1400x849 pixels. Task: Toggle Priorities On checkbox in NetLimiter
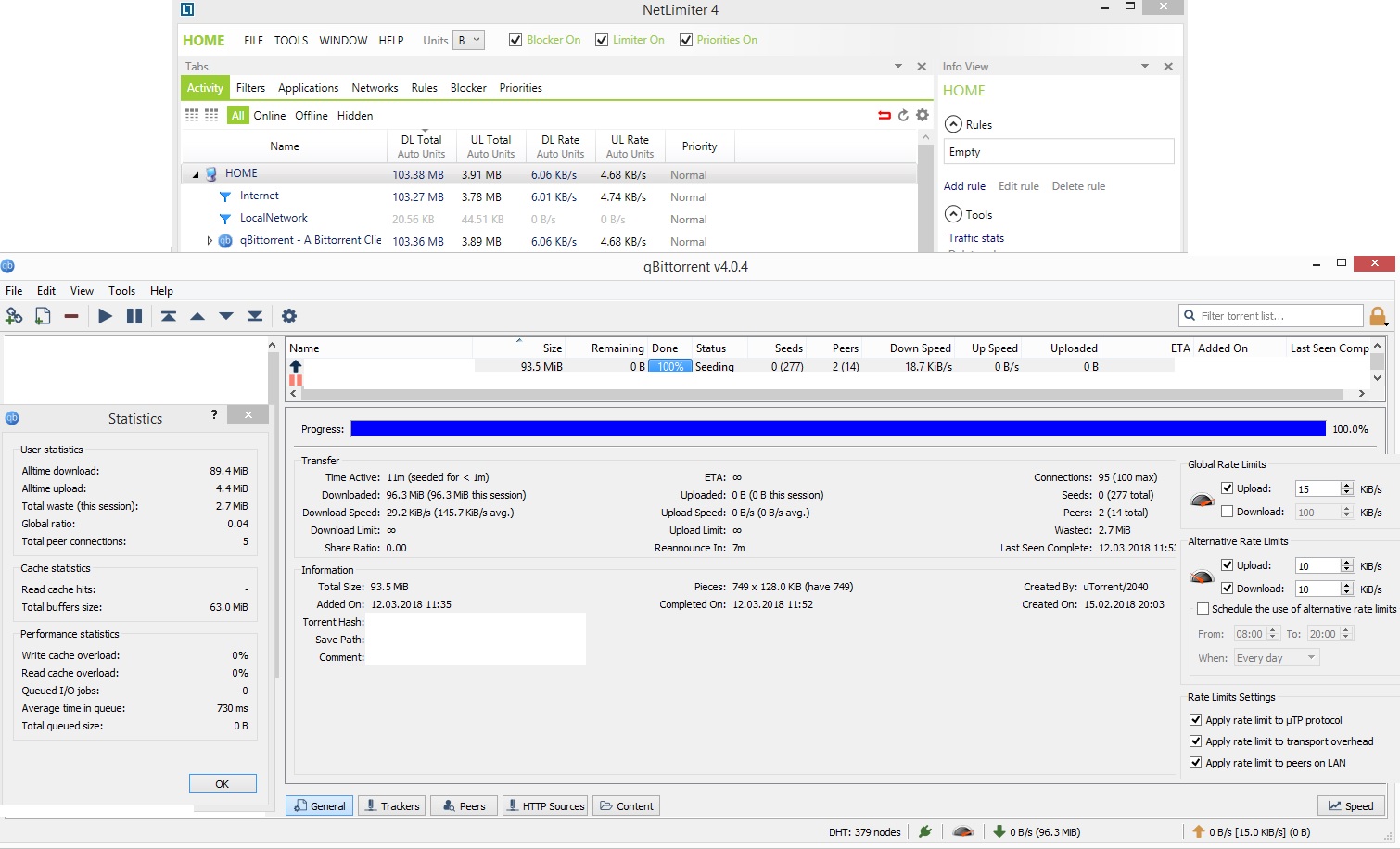tap(686, 40)
